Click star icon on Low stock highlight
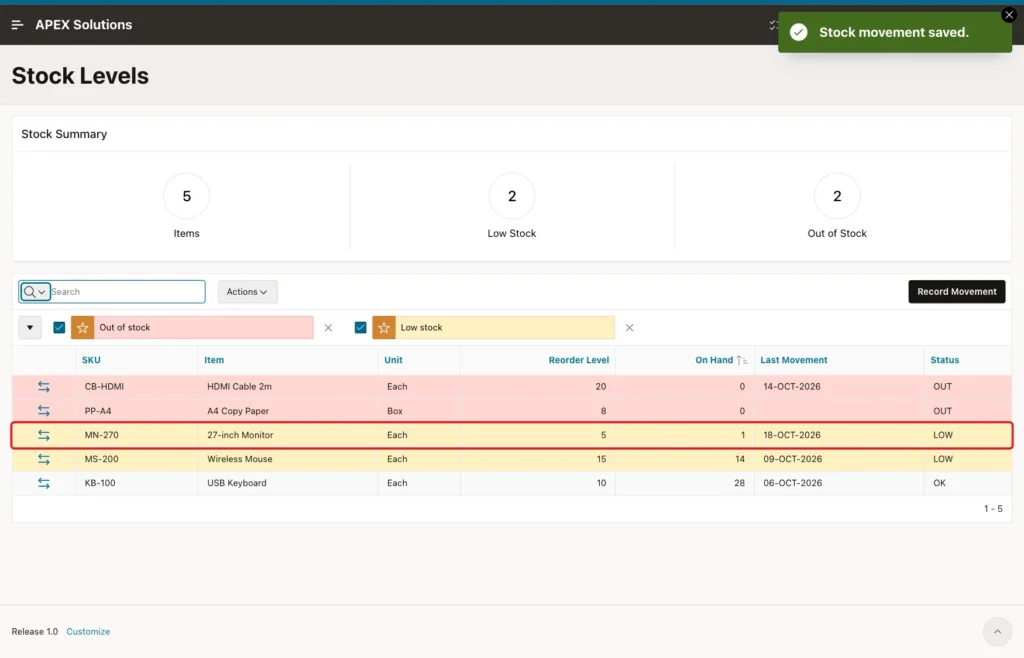Screen dimensions: 1024x658 (384, 328)
